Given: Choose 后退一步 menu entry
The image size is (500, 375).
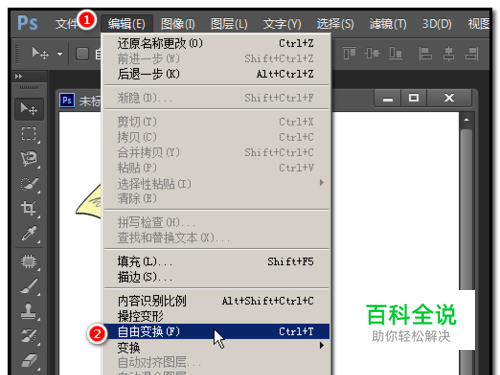Looking at the screenshot, I should click(x=216, y=74).
